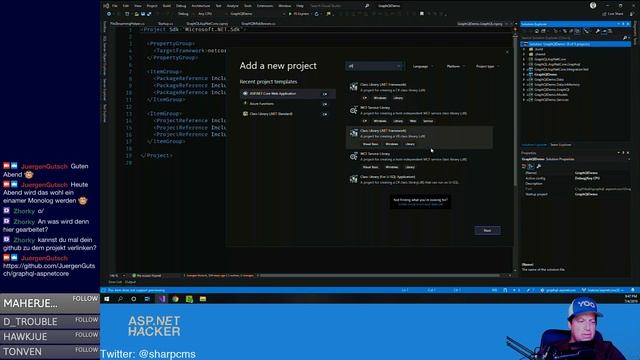Click the browser refresh toolbar icon
Image resolution: width=640 pixels, height=360 pixels.
click(316, 14)
